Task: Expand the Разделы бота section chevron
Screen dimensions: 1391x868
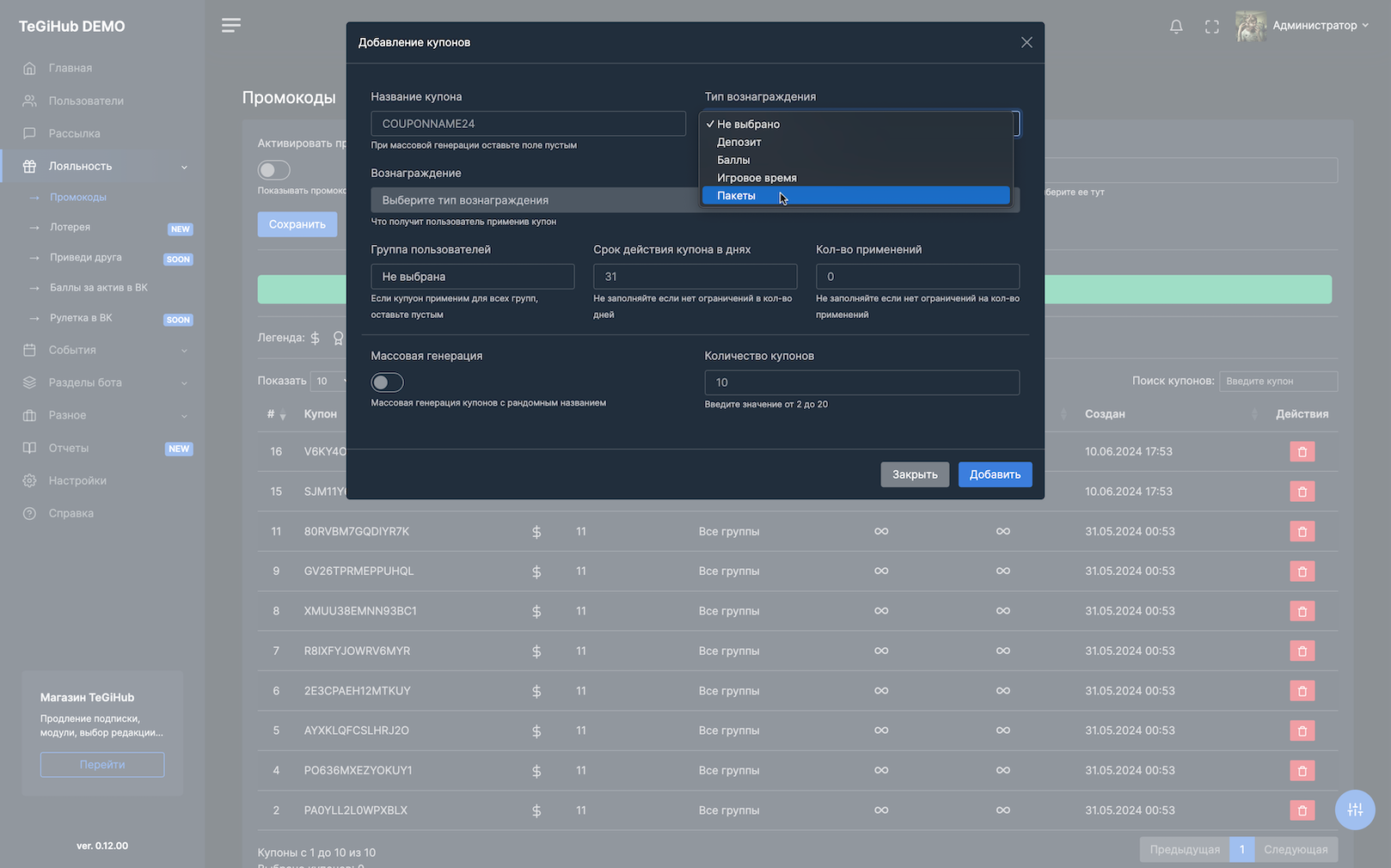Action: click(184, 383)
